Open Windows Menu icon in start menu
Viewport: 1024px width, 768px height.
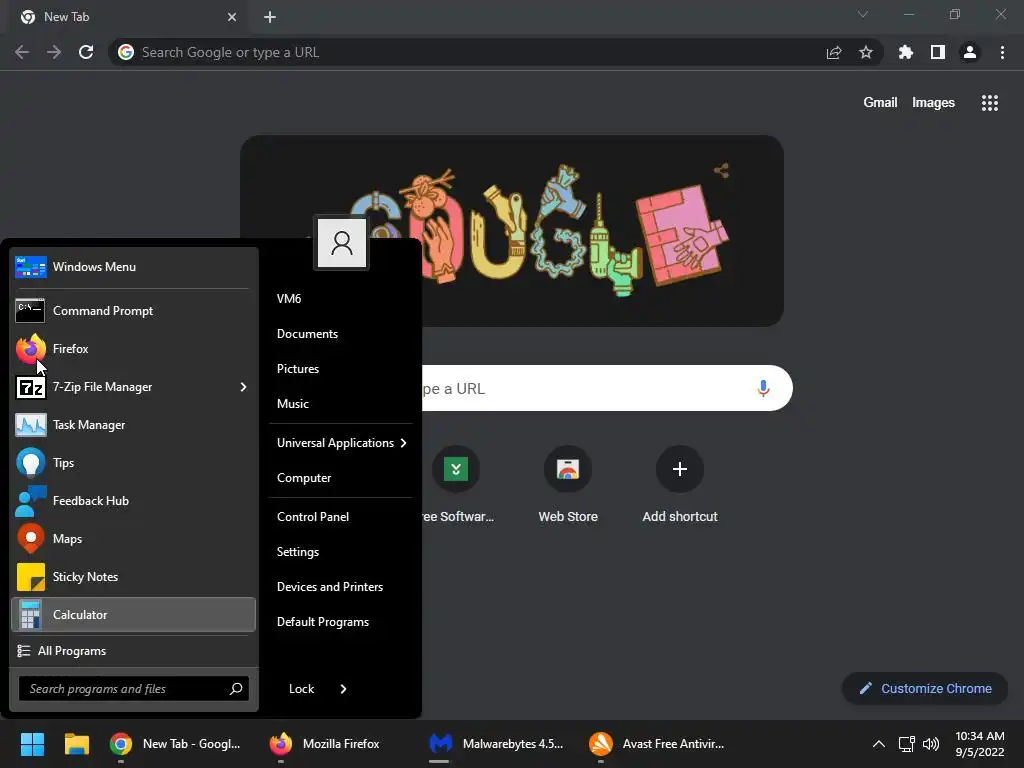point(31,266)
